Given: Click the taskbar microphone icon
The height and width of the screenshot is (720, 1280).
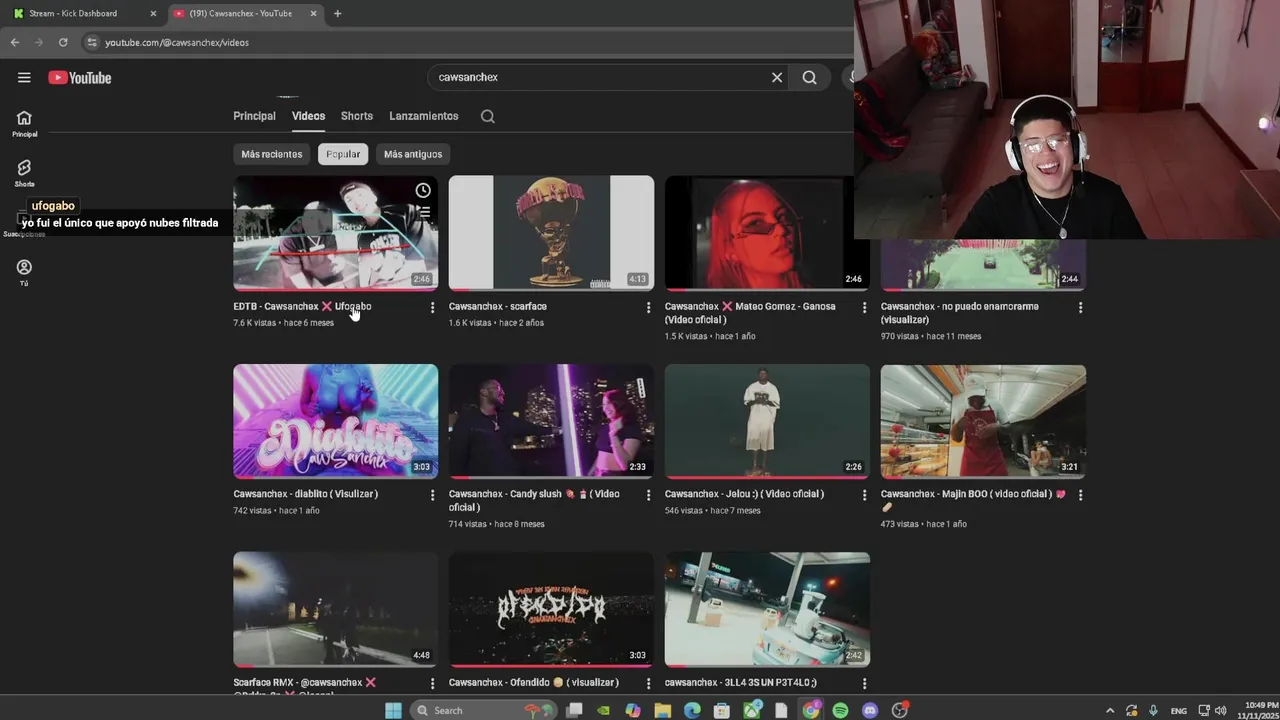Looking at the screenshot, I should tap(1153, 710).
